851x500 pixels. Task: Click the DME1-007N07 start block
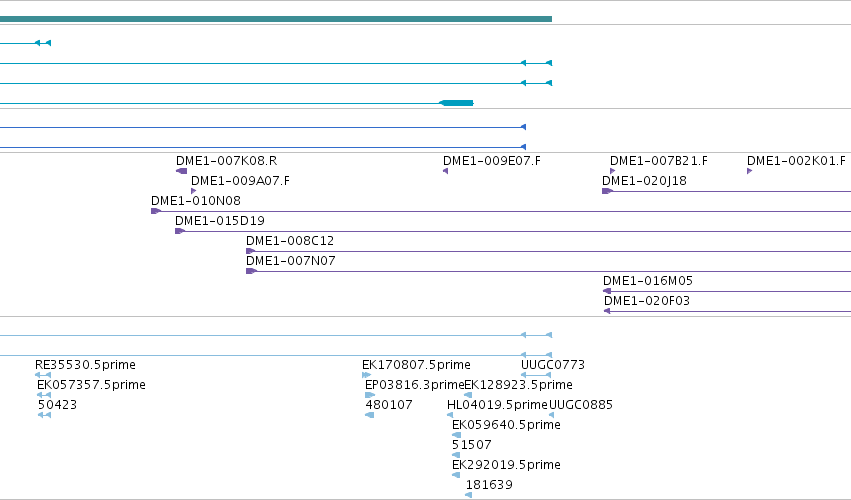tap(251, 271)
